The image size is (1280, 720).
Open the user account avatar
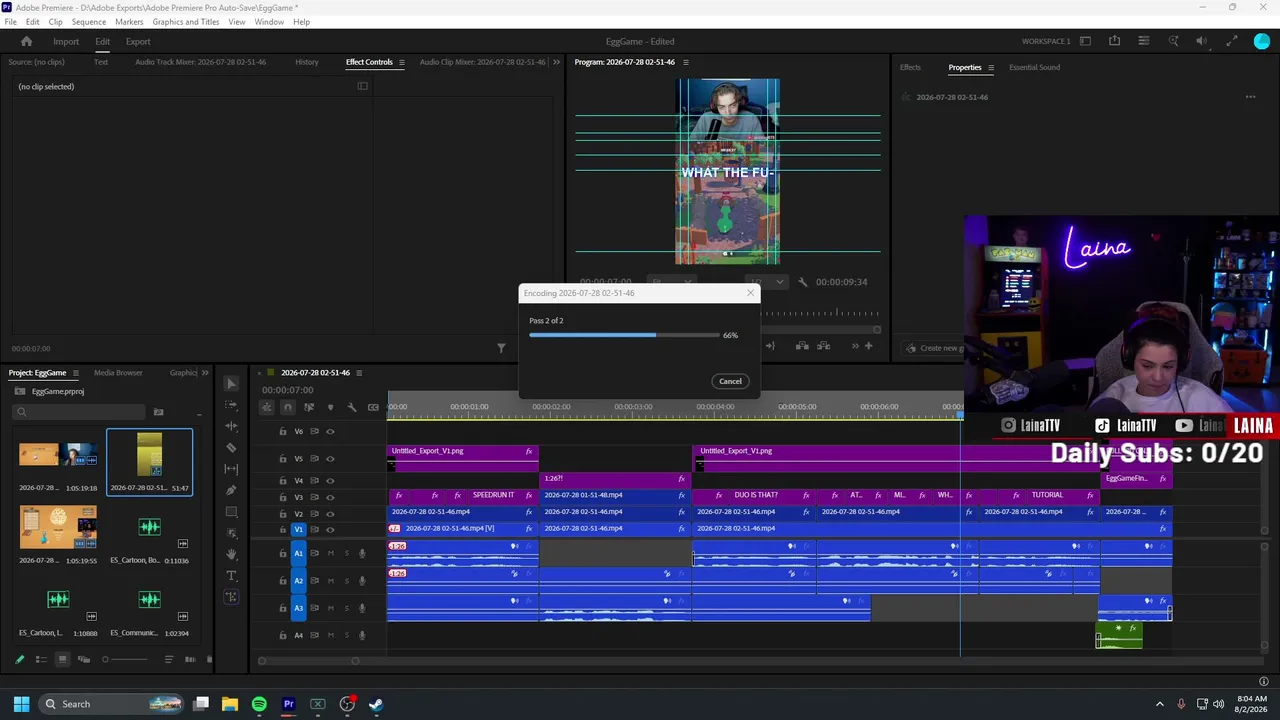tap(1262, 41)
